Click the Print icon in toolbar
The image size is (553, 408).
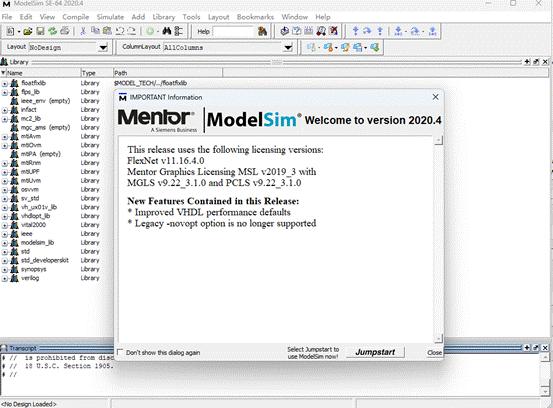click(x=65, y=31)
